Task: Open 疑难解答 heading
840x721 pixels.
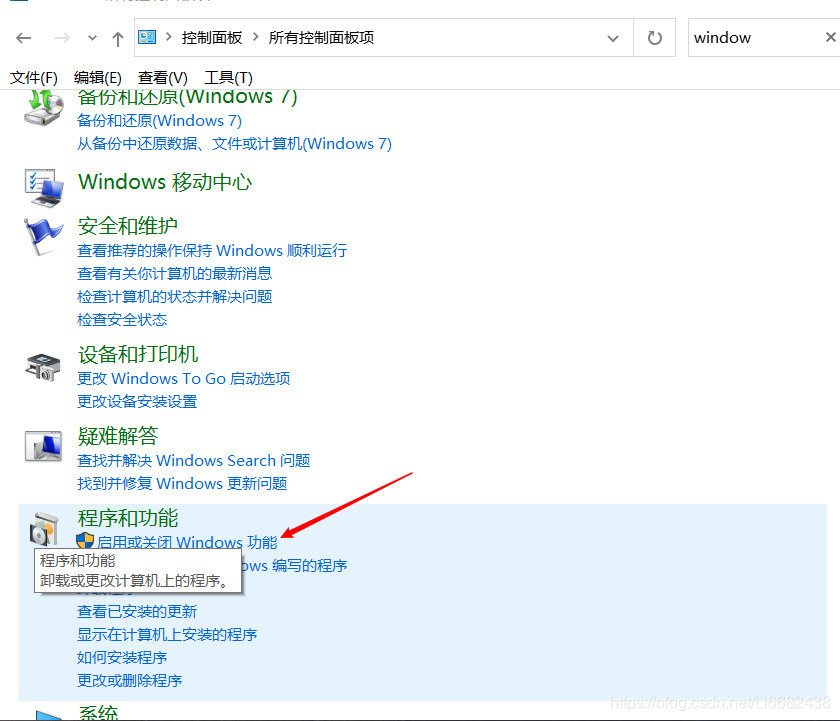Action: click(x=118, y=436)
